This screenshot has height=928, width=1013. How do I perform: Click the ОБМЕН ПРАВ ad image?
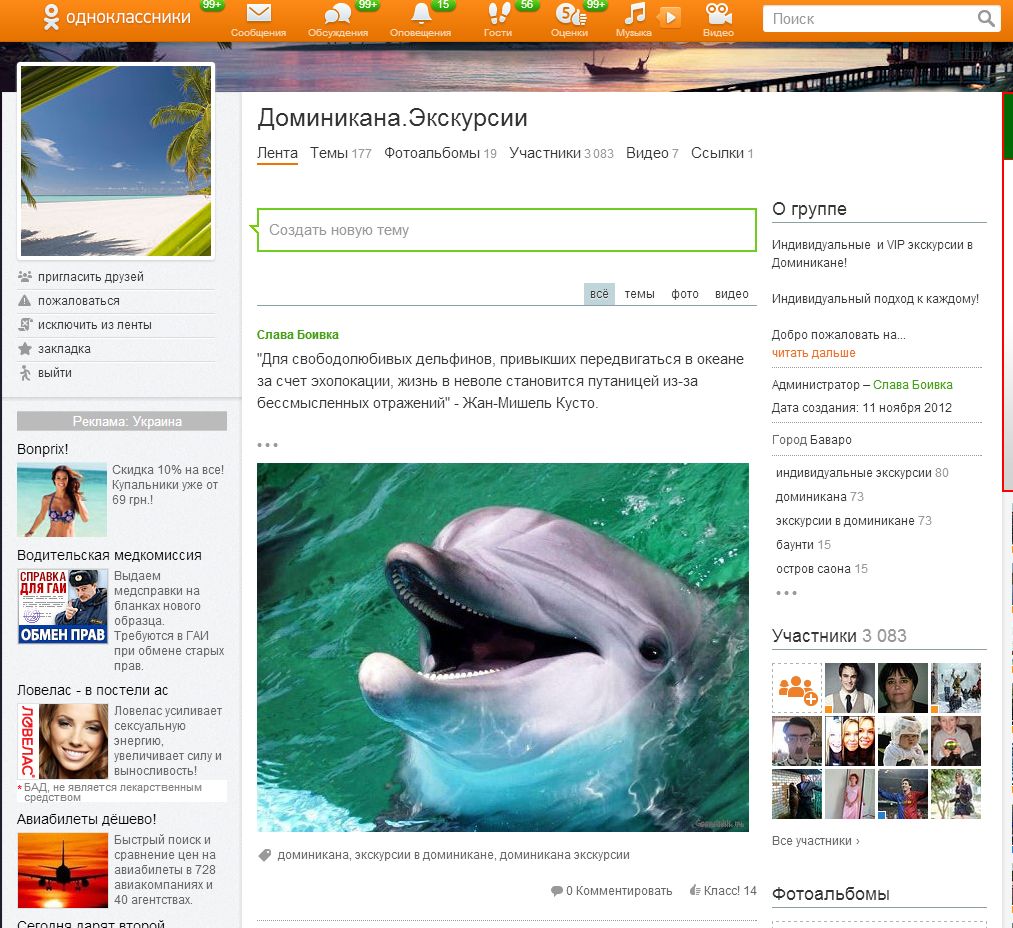pos(63,606)
